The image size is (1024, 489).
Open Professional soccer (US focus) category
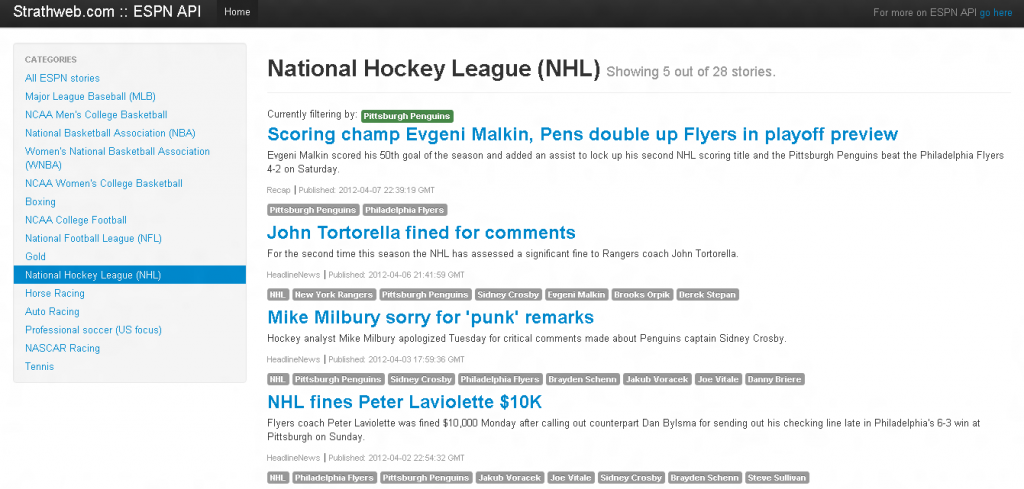coord(93,330)
